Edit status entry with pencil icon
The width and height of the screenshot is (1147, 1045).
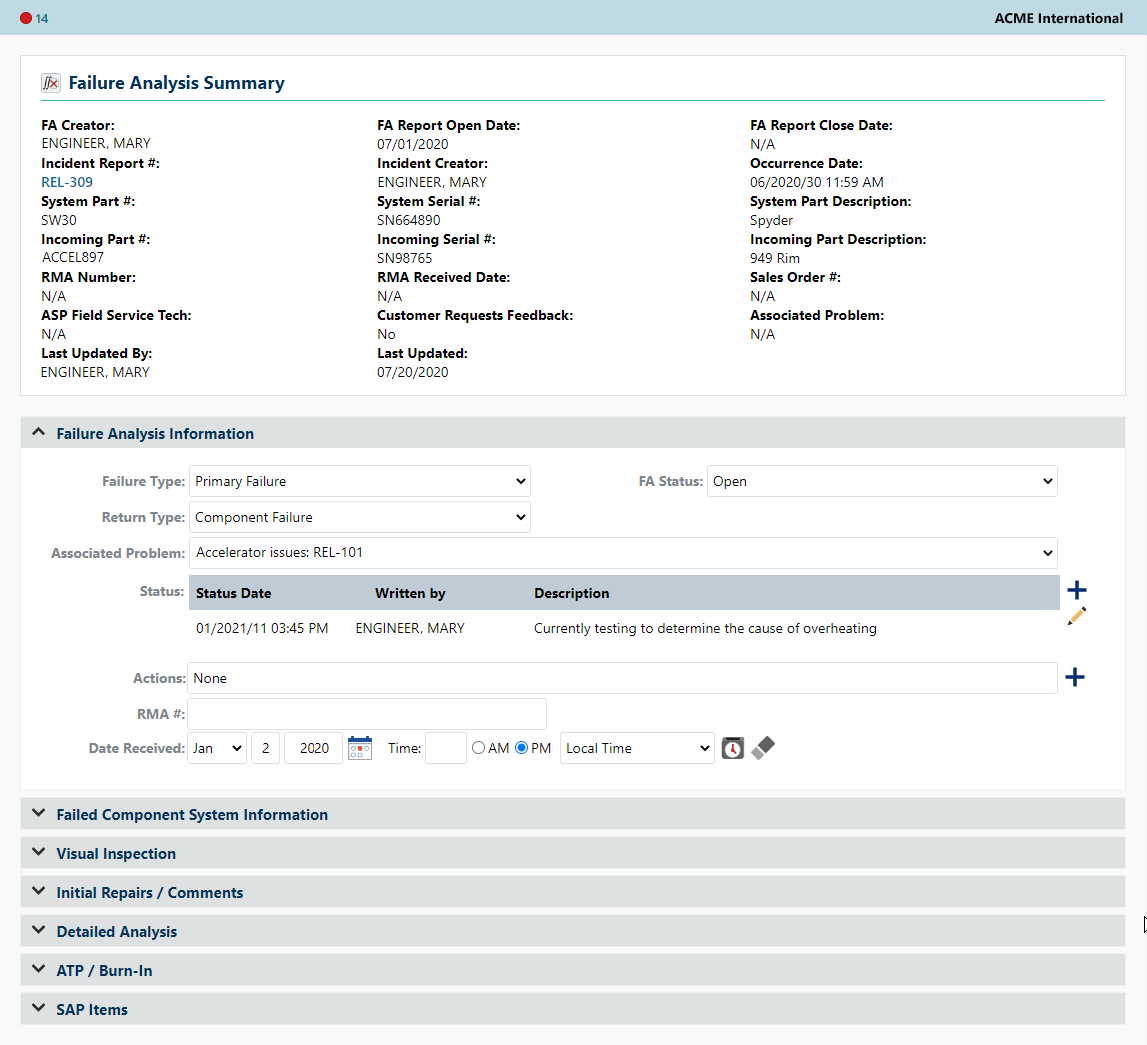1076,616
